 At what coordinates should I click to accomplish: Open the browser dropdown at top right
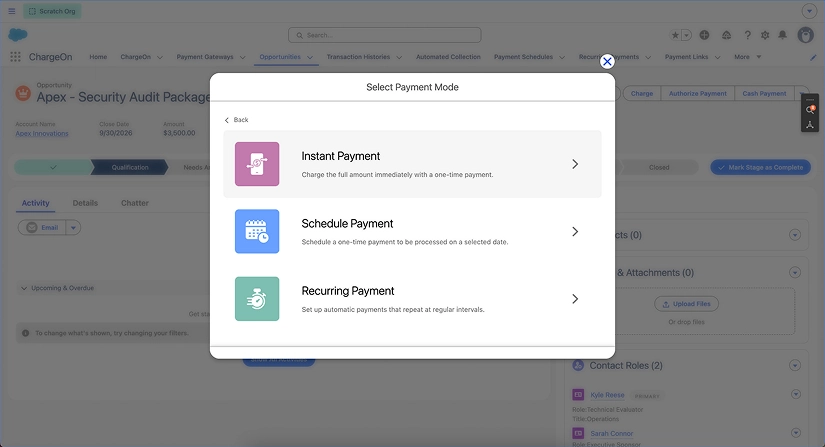(x=809, y=11)
